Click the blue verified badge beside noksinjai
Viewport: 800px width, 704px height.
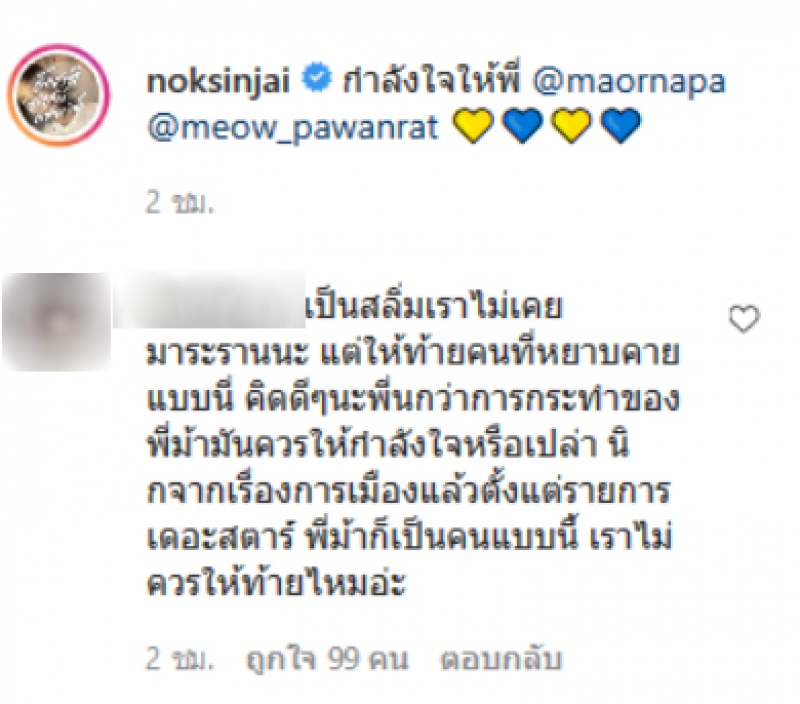click(317, 79)
